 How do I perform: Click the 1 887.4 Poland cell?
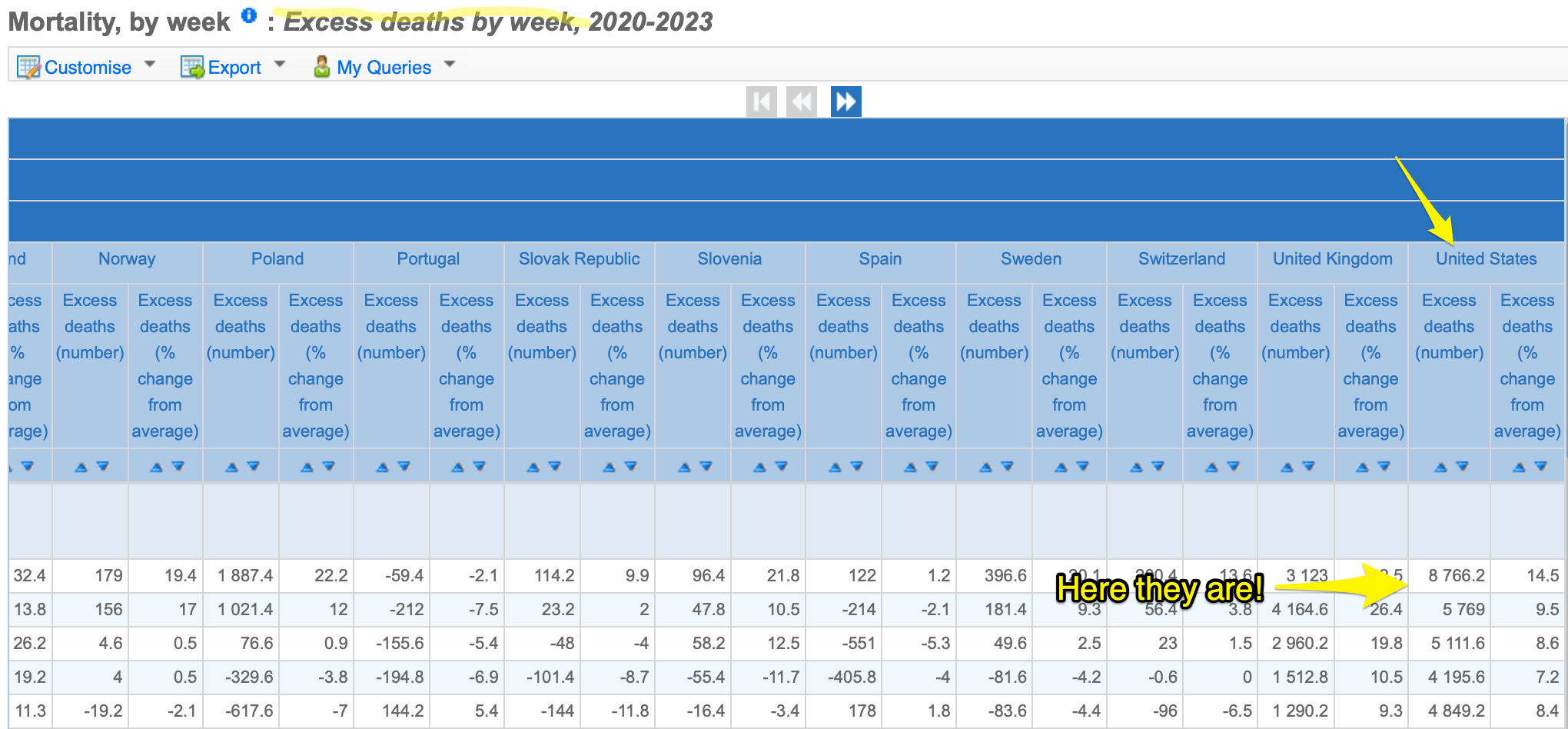(241, 575)
